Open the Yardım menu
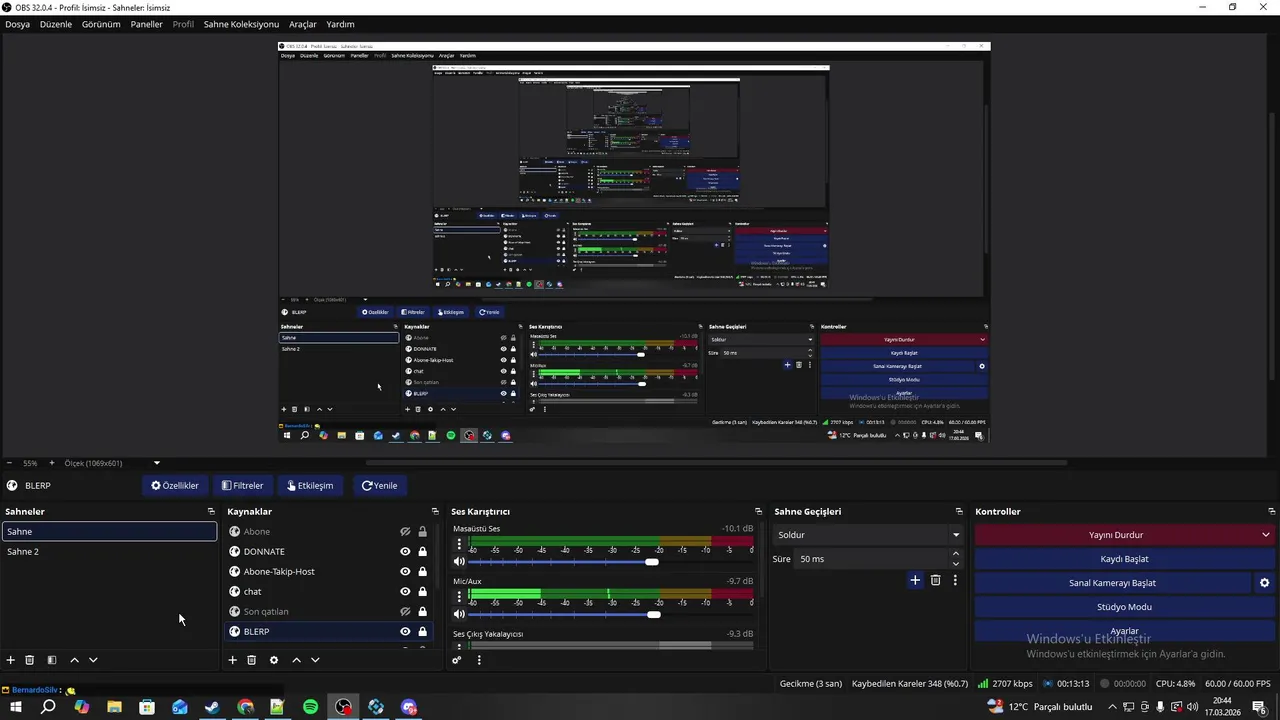 [x=340, y=24]
